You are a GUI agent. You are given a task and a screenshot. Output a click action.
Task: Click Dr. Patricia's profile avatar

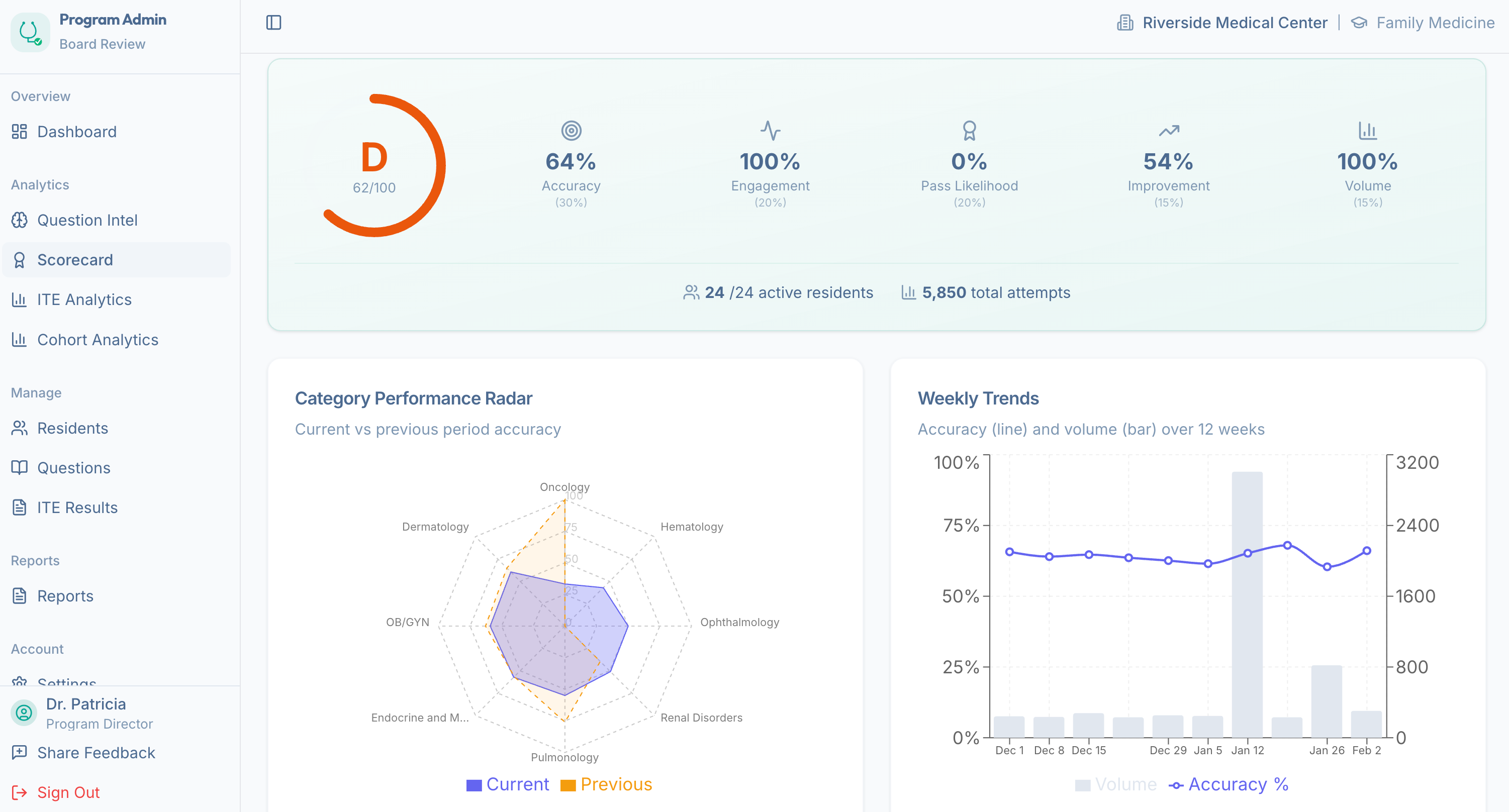(24, 713)
